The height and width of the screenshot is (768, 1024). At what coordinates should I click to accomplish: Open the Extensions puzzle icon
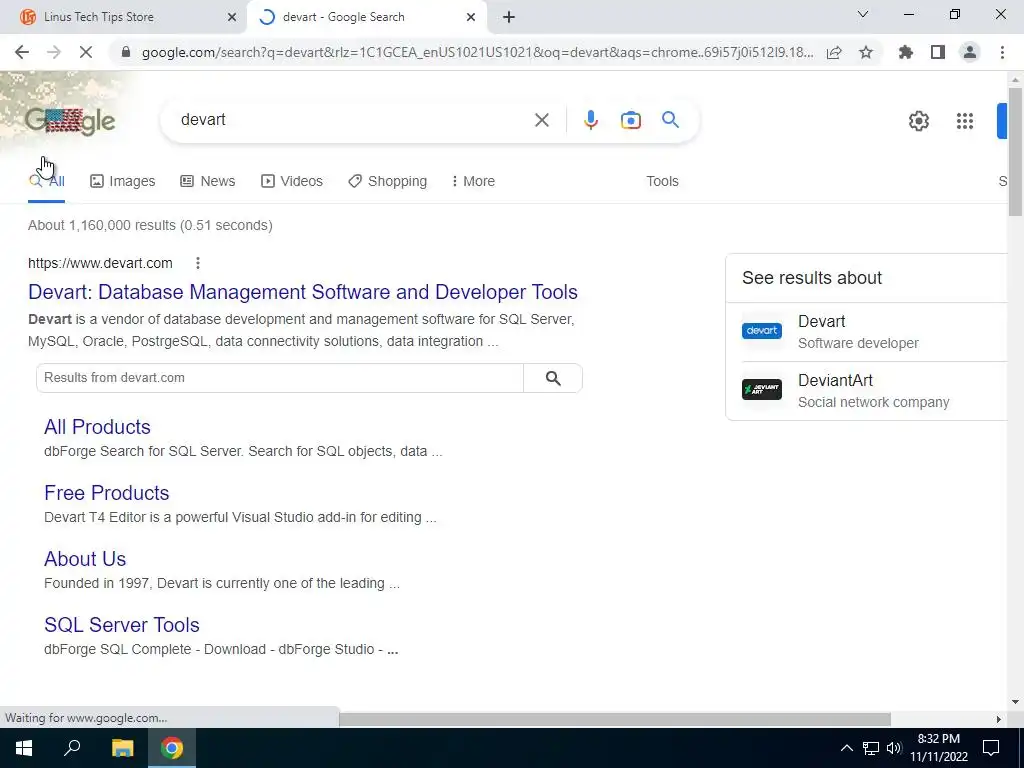(906, 52)
